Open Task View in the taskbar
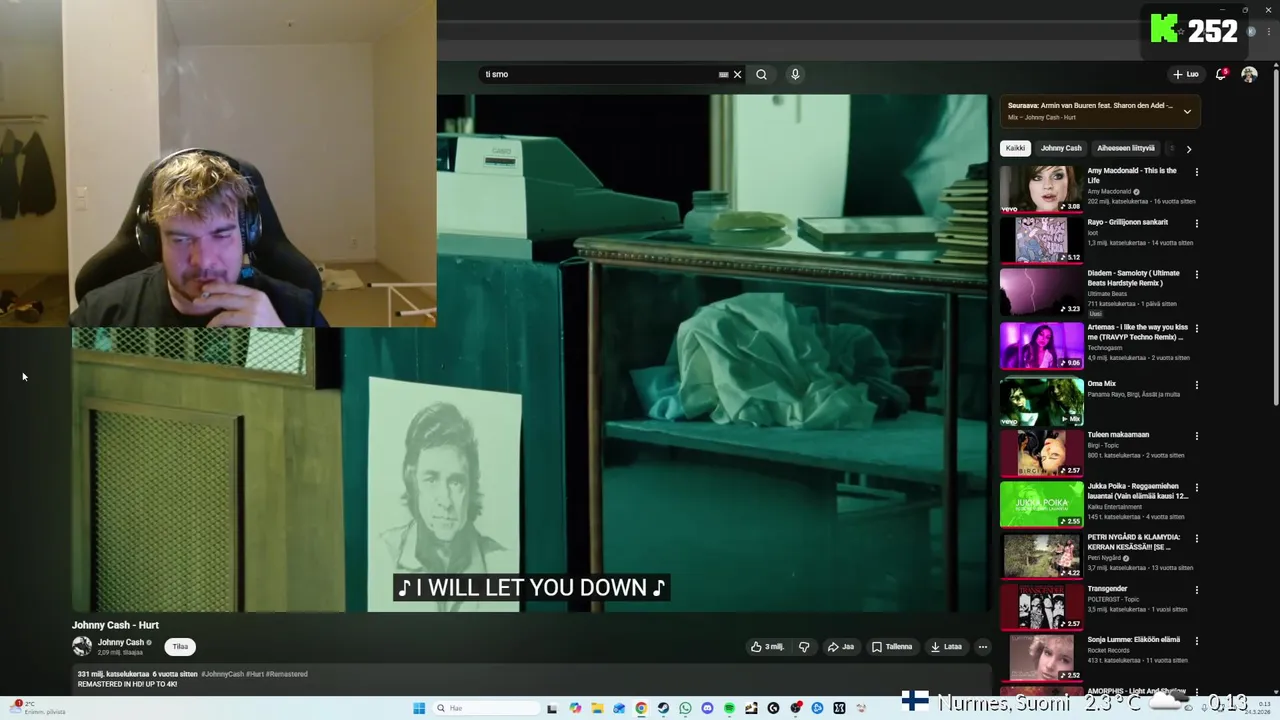1280x720 pixels. click(x=552, y=708)
